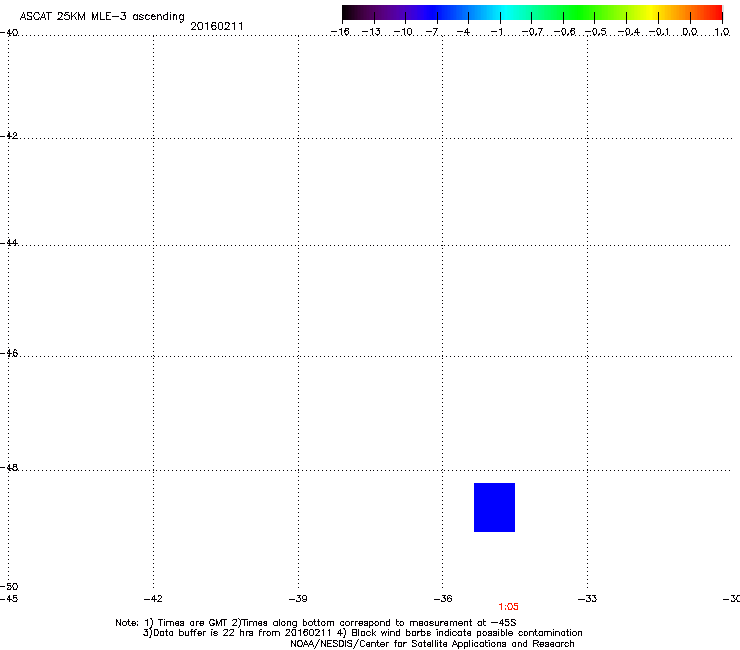Screen dimensions: 740x650
Task: Click the -39 longitude axis label
Action: (x=298, y=599)
